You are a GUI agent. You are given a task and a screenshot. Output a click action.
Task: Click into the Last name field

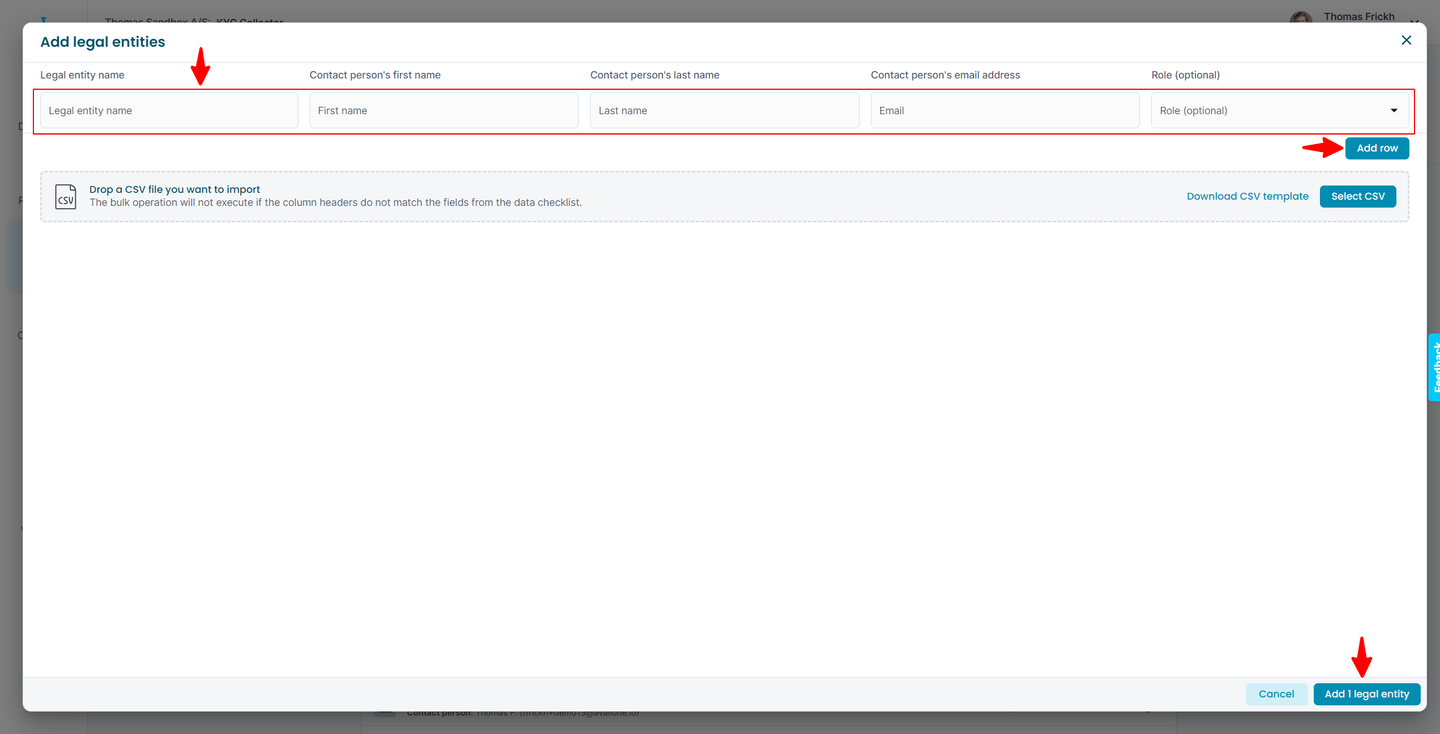[724, 110]
